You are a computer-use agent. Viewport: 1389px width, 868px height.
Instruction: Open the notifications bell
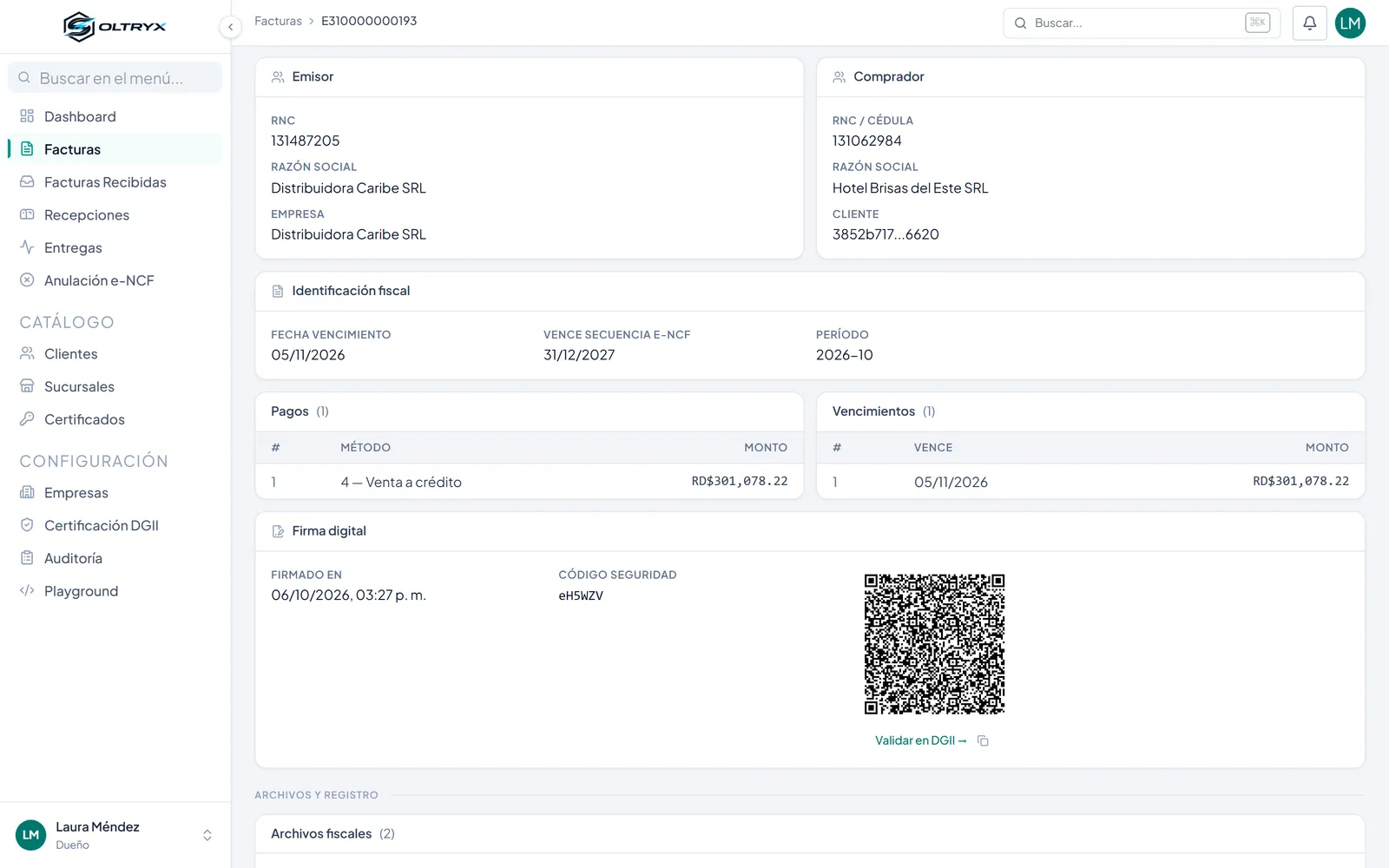click(x=1309, y=23)
